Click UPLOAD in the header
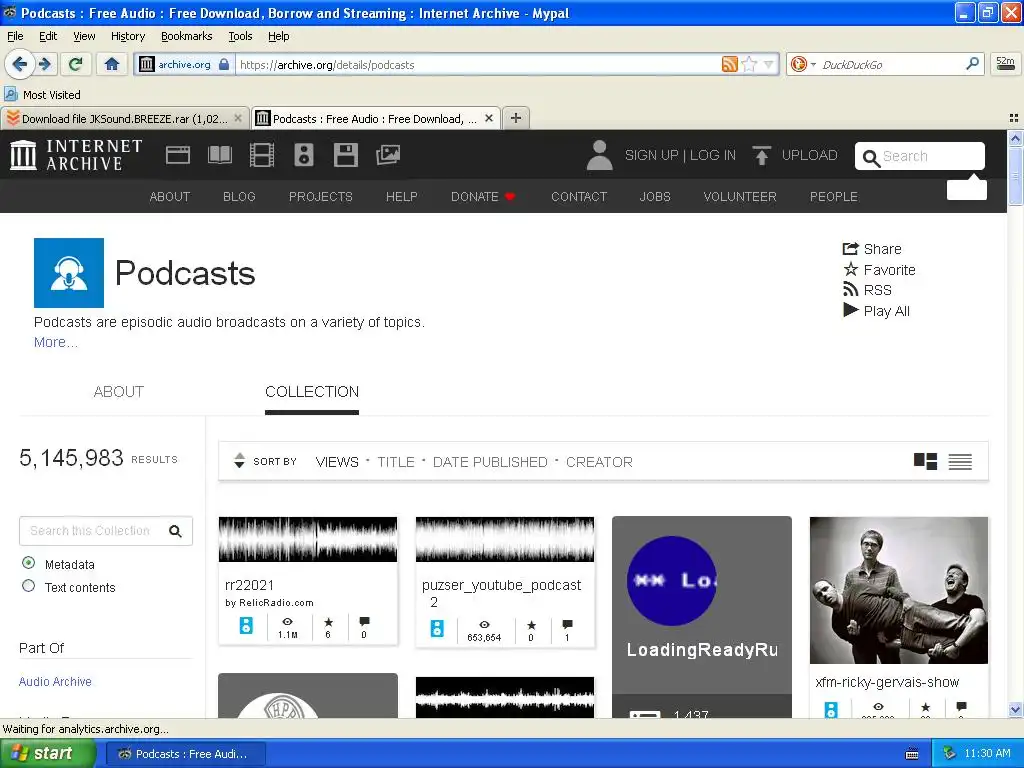The image size is (1024, 768). point(809,155)
